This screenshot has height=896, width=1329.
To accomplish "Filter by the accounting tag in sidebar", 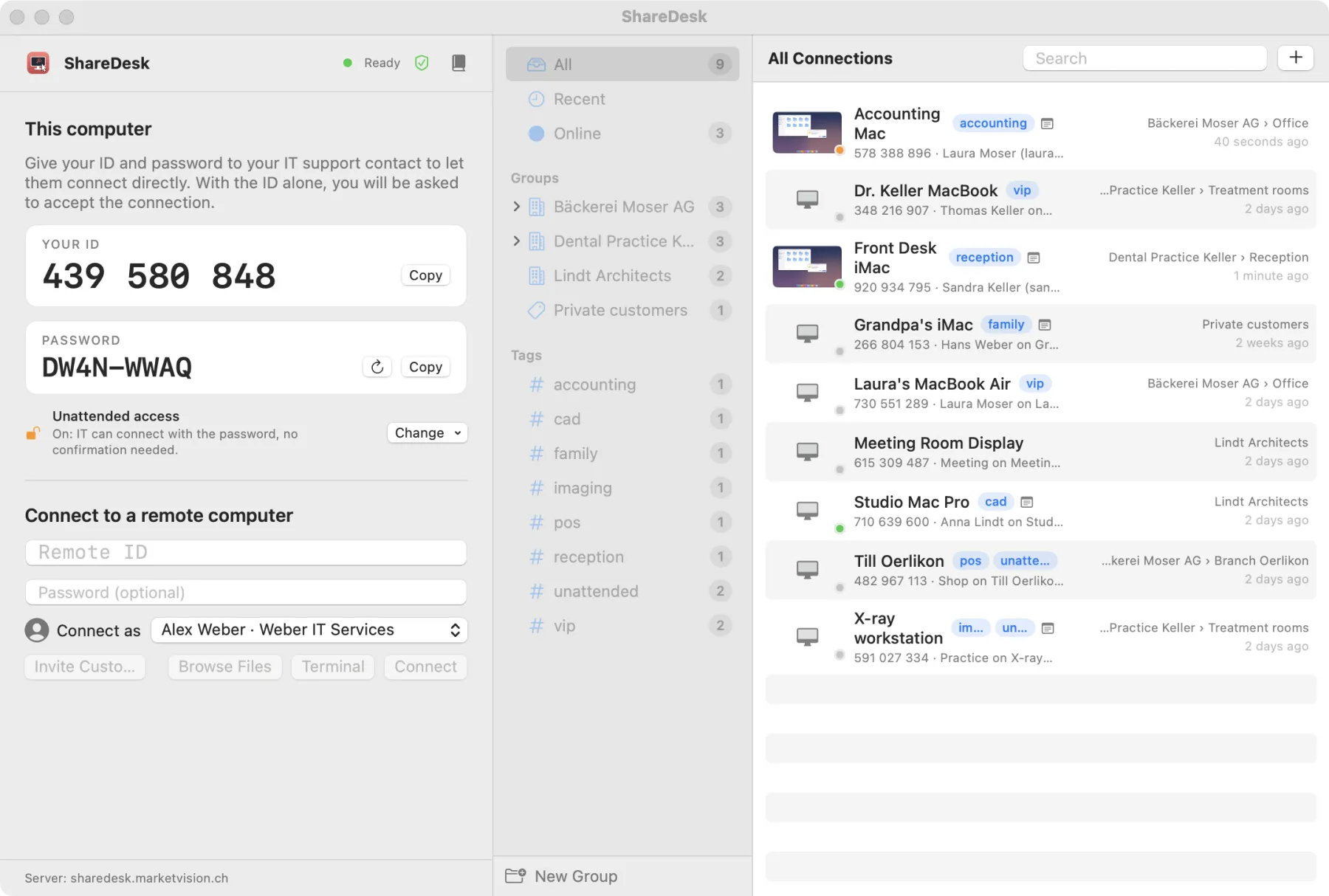I will [622, 385].
